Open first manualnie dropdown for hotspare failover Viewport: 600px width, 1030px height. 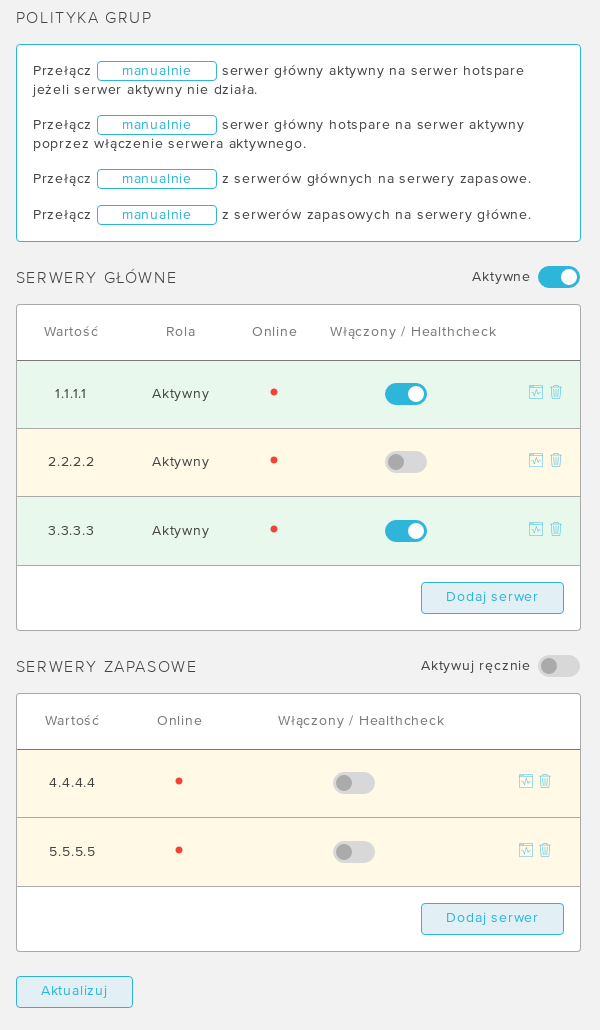156,71
